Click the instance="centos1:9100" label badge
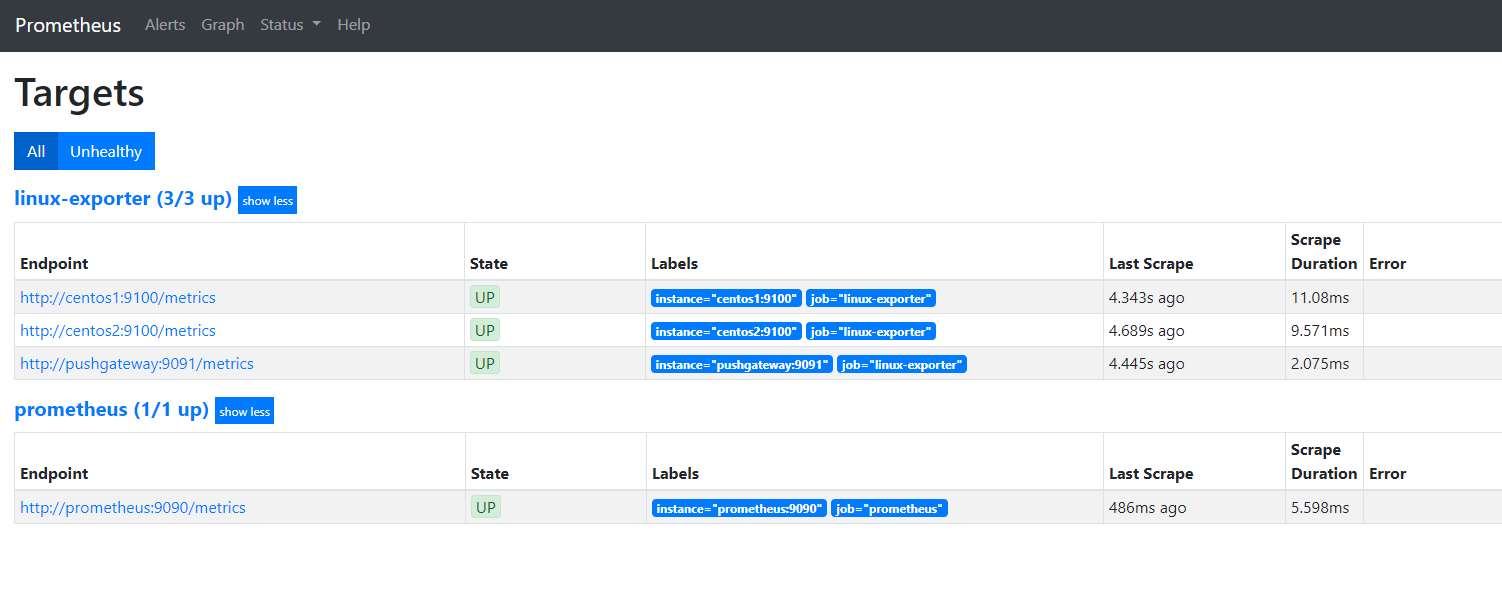Image resolution: width=1502 pixels, height=597 pixels. pyautogui.click(x=726, y=298)
